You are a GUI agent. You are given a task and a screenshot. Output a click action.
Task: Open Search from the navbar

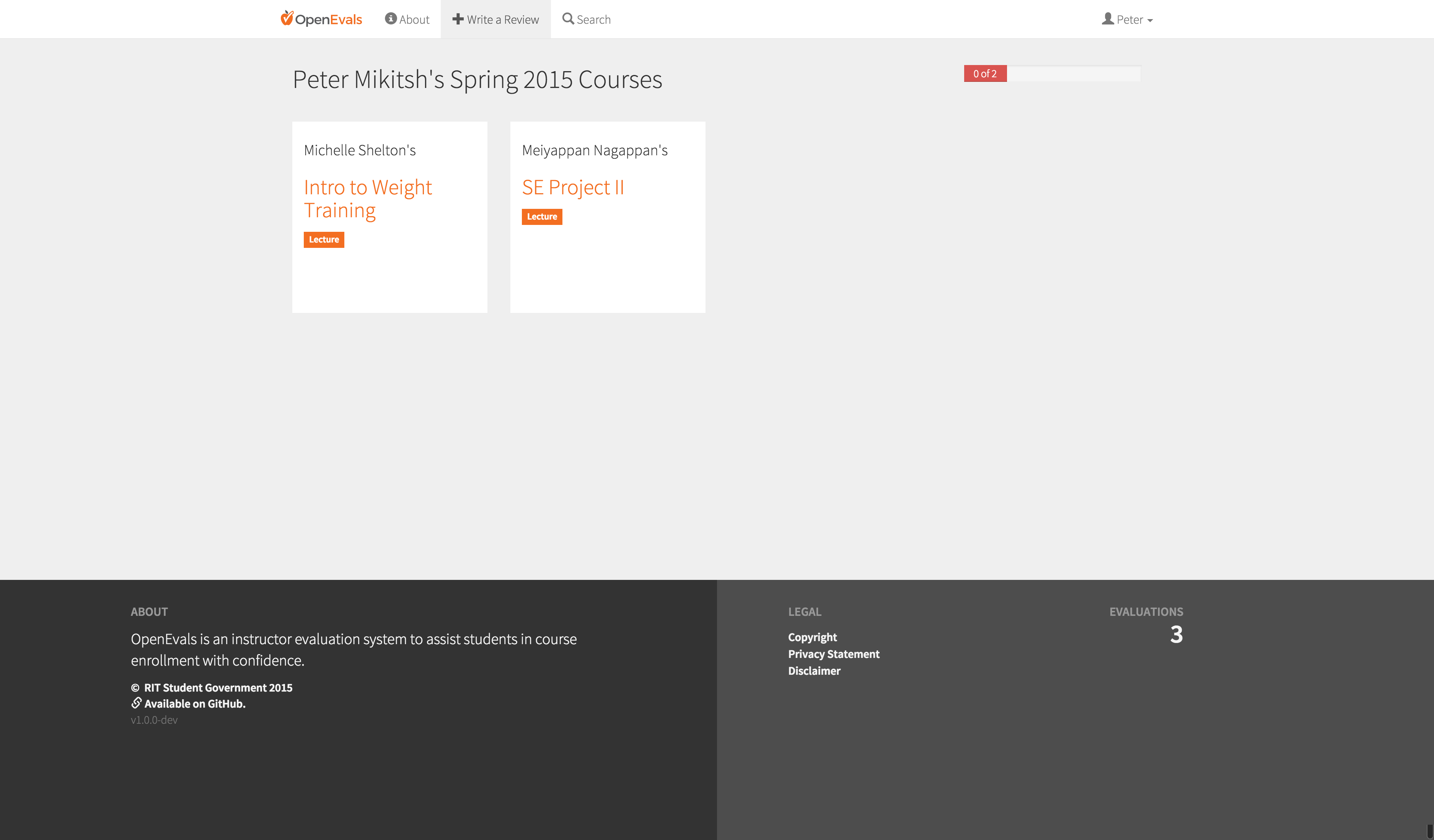click(x=593, y=20)
